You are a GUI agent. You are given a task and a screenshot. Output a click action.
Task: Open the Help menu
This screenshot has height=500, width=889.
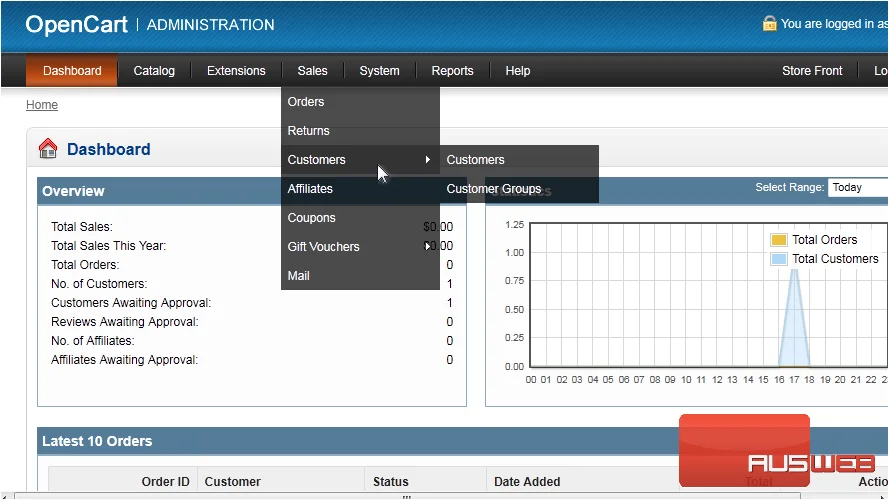(518, 71)
